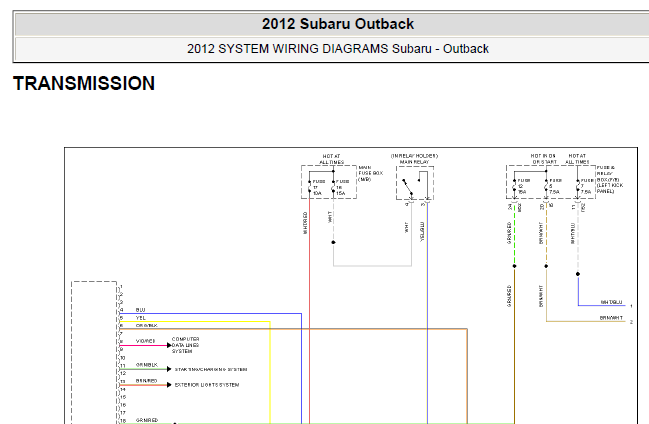The width and height of the screenshot is (649, 424).
Task: Click the HOT IN ON OR START label
Action: click(x=543, y=159)
